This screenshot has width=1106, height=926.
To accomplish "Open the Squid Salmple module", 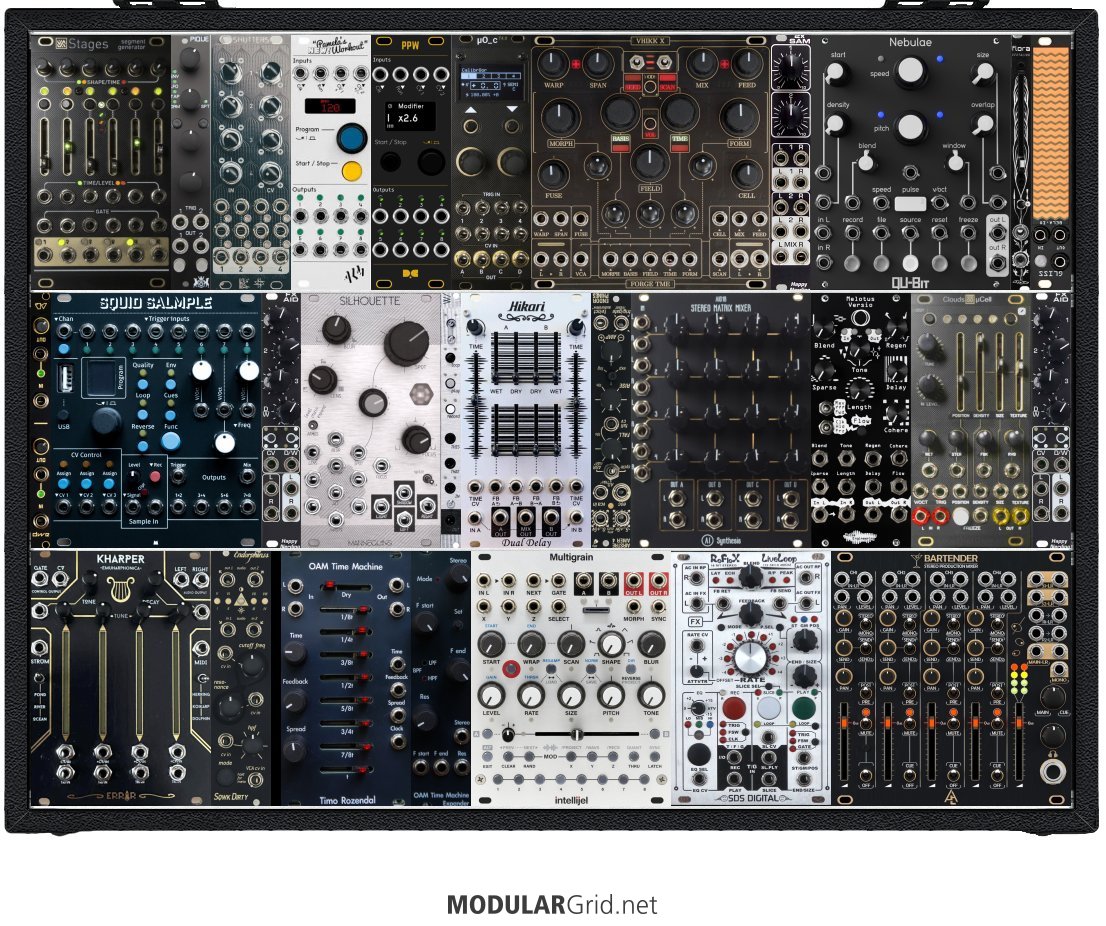I will point(156,420).
